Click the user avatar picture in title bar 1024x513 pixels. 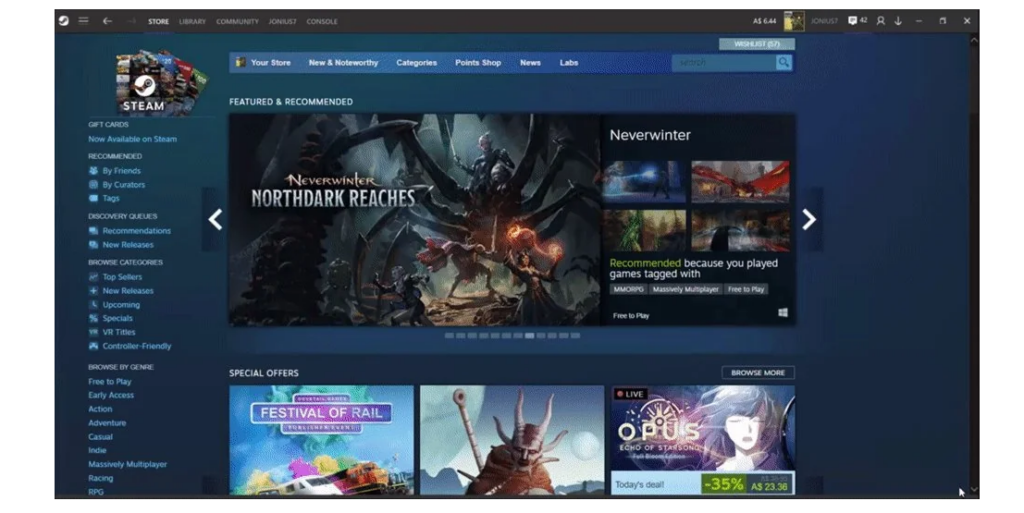tap(794, 21)
